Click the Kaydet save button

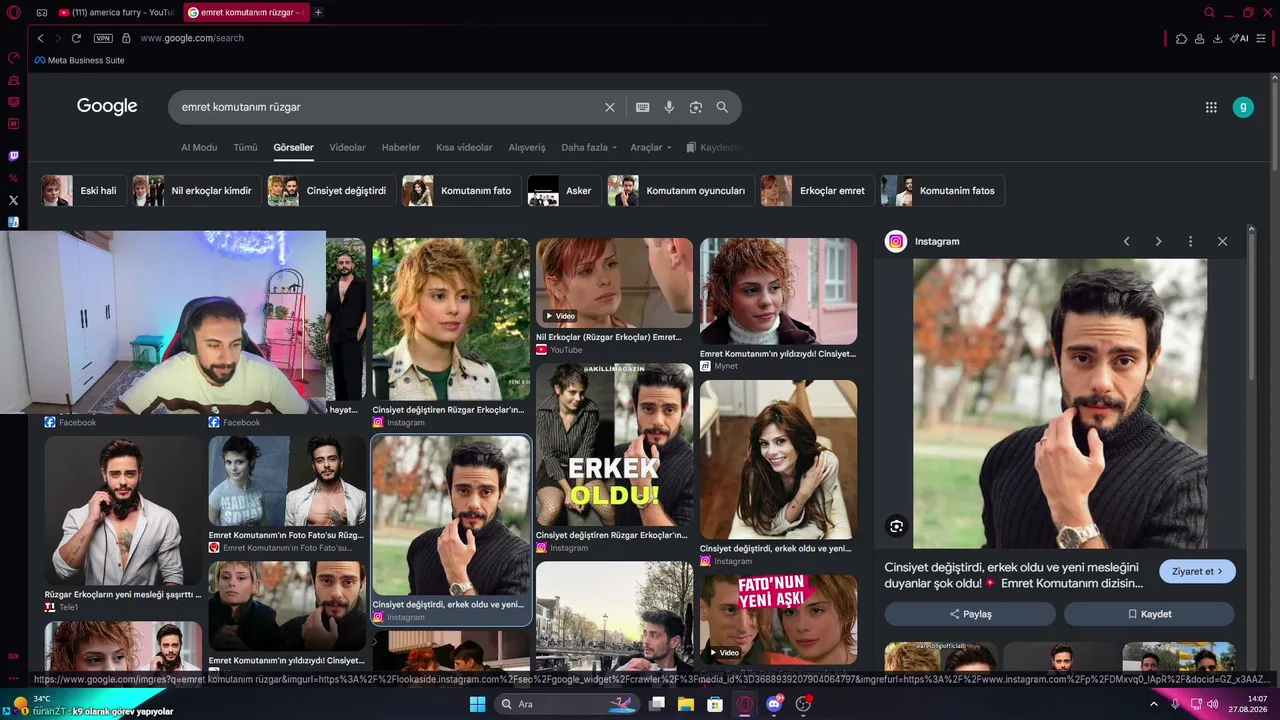click(x=1149, y=614)
